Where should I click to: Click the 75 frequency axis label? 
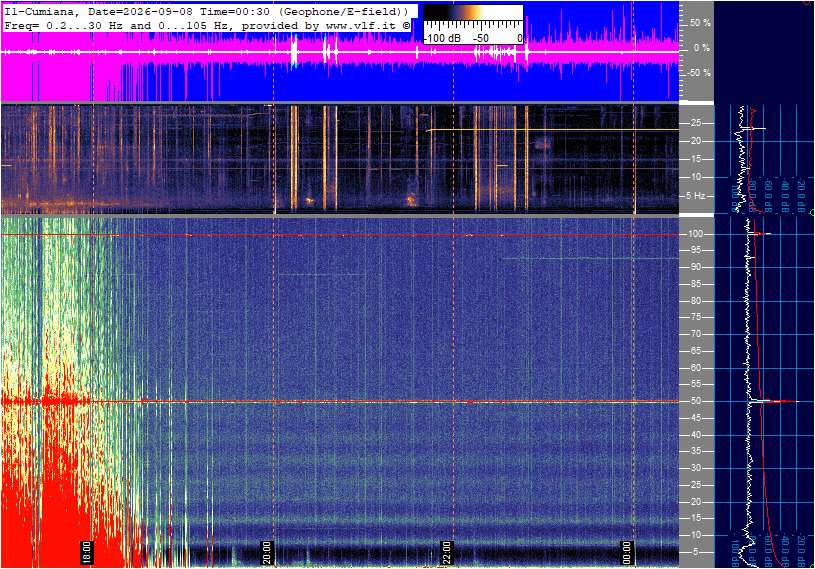pos(695,317)
